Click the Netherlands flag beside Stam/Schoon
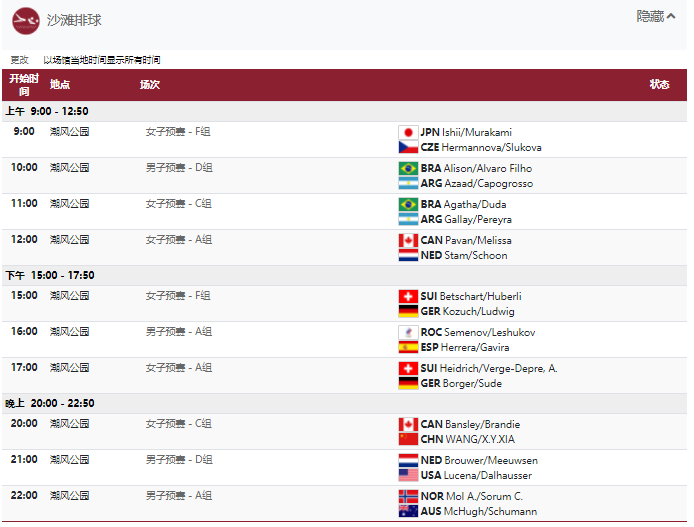 coord(408,255)
